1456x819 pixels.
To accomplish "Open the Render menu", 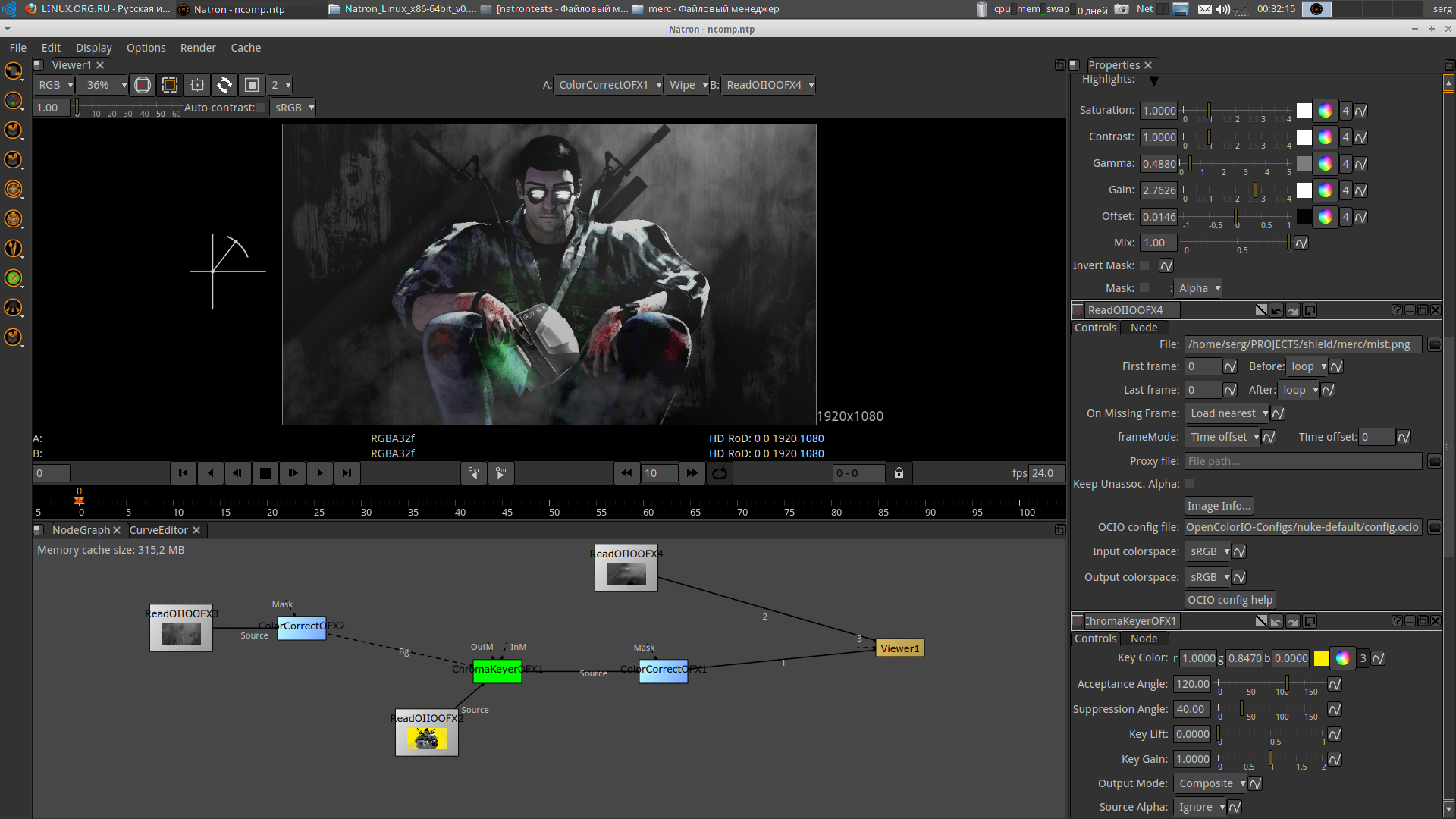I will pyautogui.click(x=198, y=48).
